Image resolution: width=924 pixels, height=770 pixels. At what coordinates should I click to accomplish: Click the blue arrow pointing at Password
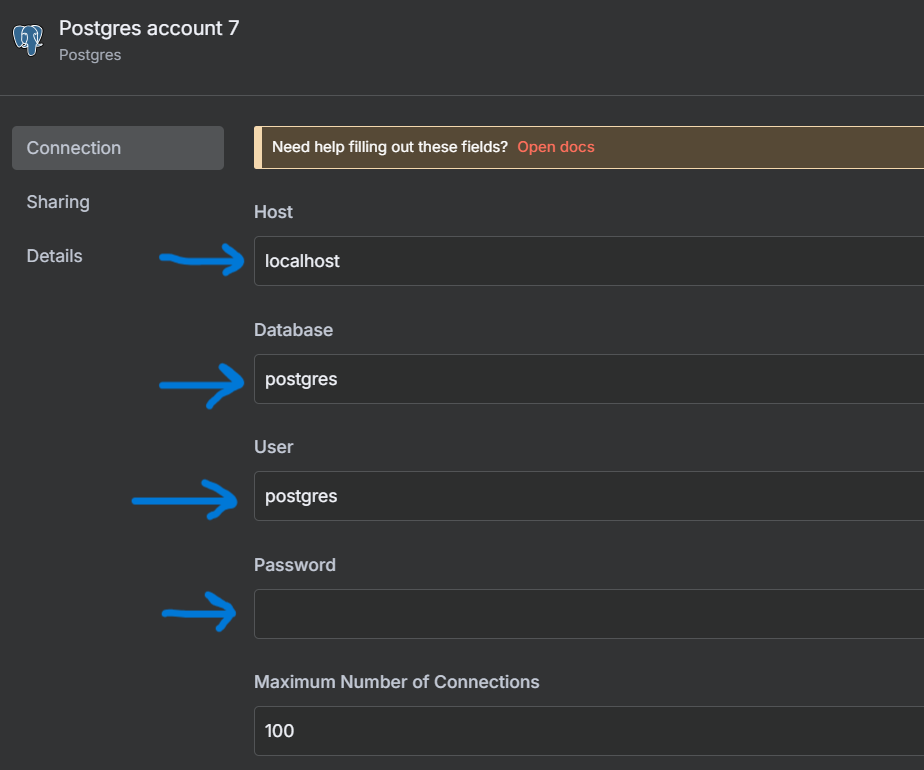point(200,611)
